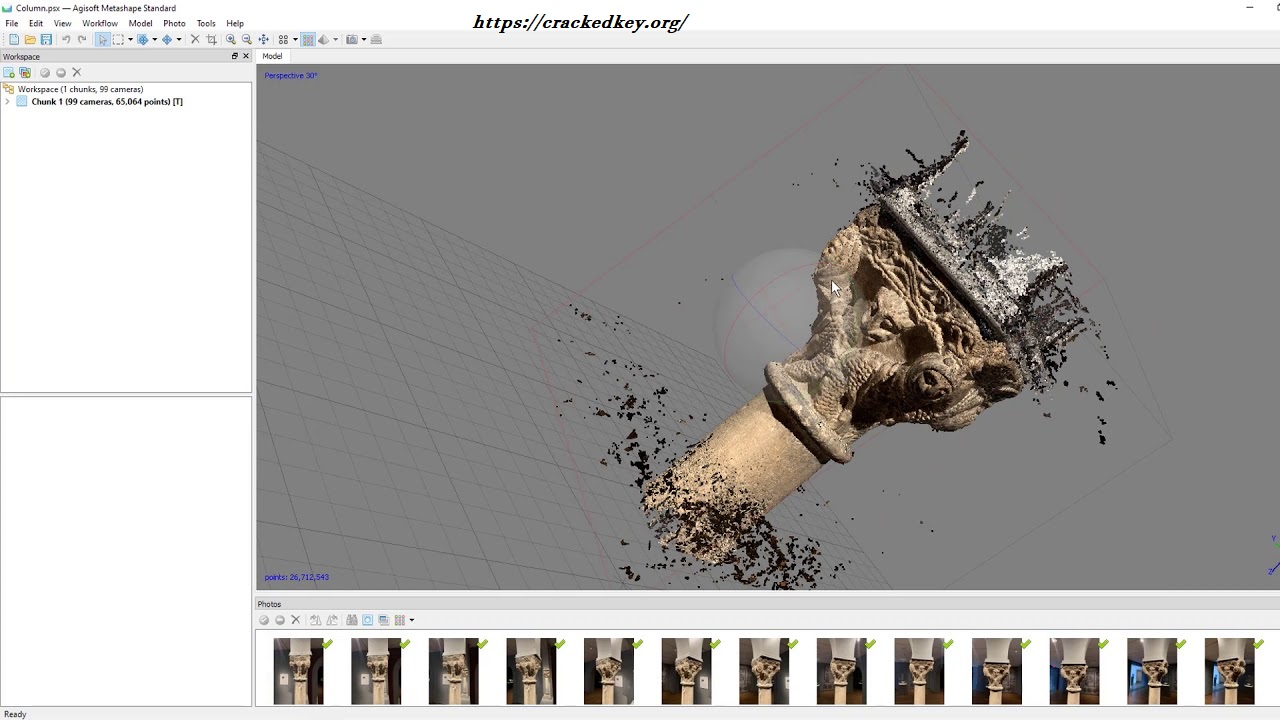
Task: Disable selected items in Workspace toolbar
Action: [61, 72]
